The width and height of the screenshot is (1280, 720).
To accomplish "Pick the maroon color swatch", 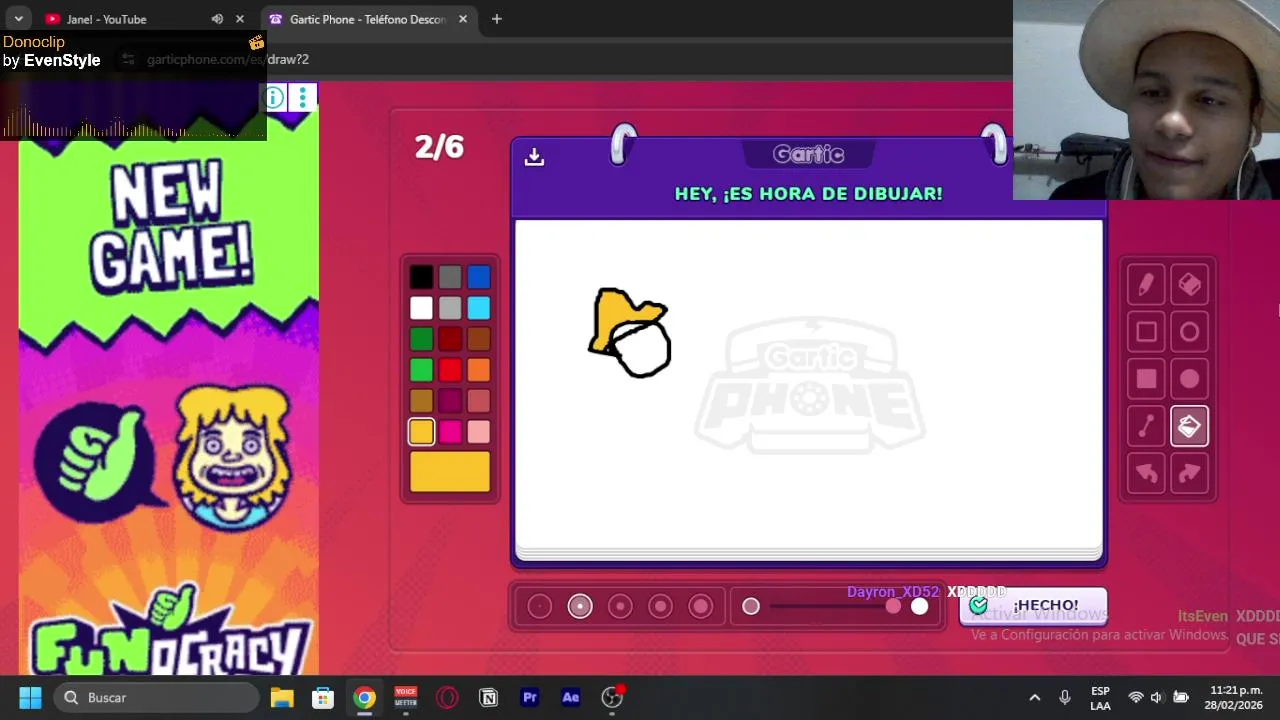I will pos(450,401).
